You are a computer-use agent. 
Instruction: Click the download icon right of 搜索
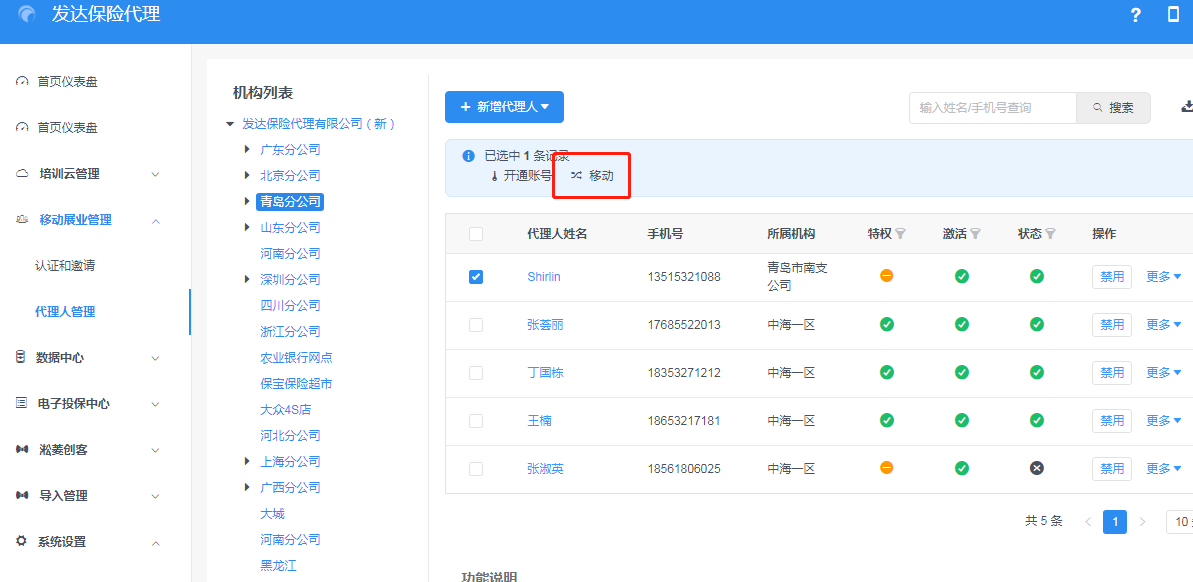(x=1187, y=107)
